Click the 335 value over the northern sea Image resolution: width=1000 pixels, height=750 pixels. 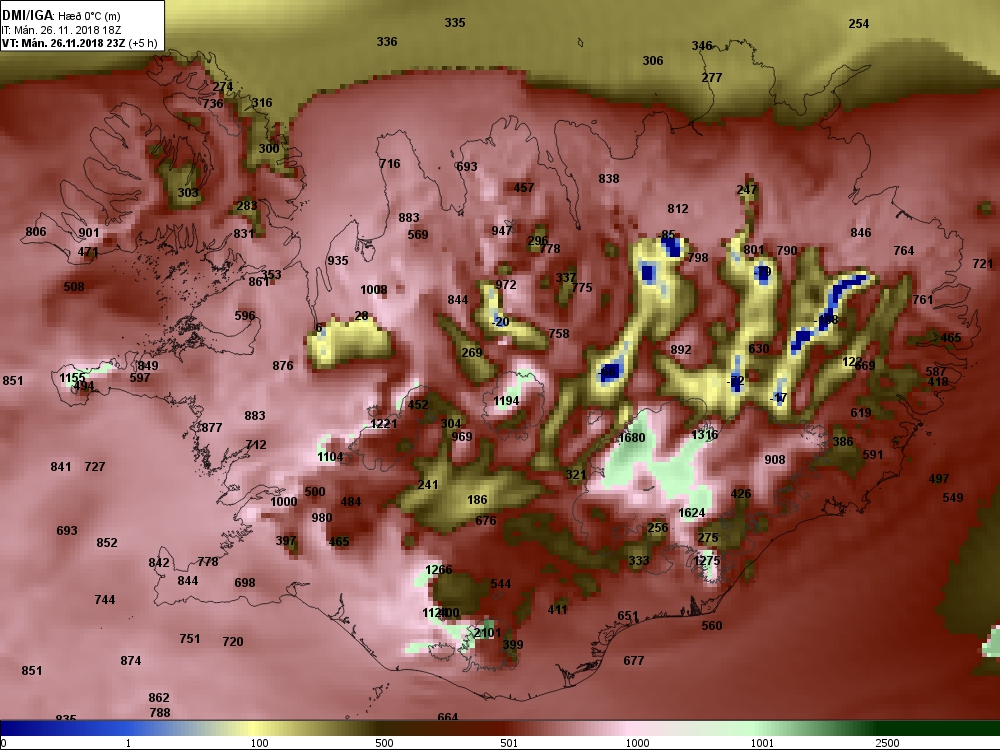[455, 22]
